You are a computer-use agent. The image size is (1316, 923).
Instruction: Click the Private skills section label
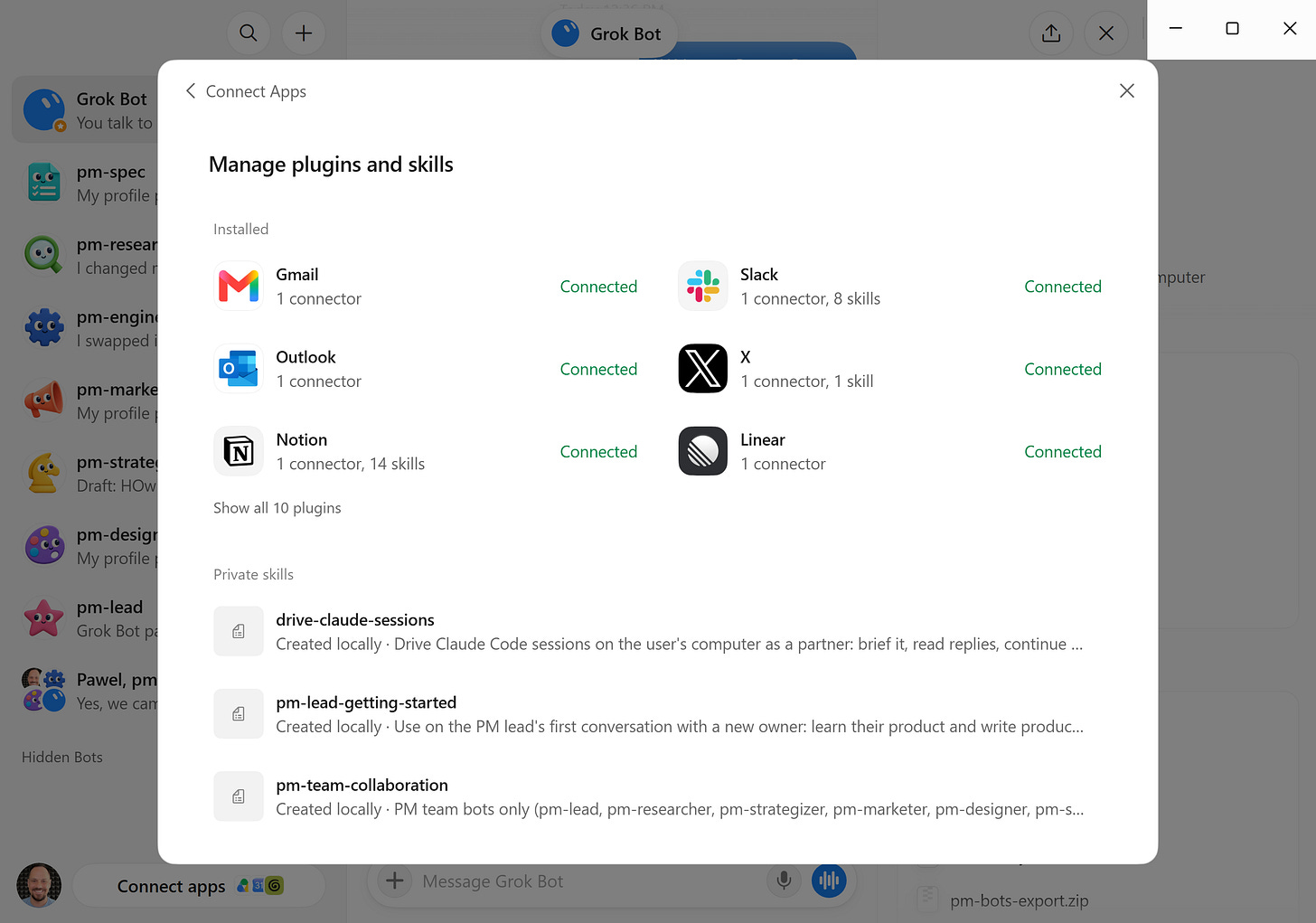253,575
